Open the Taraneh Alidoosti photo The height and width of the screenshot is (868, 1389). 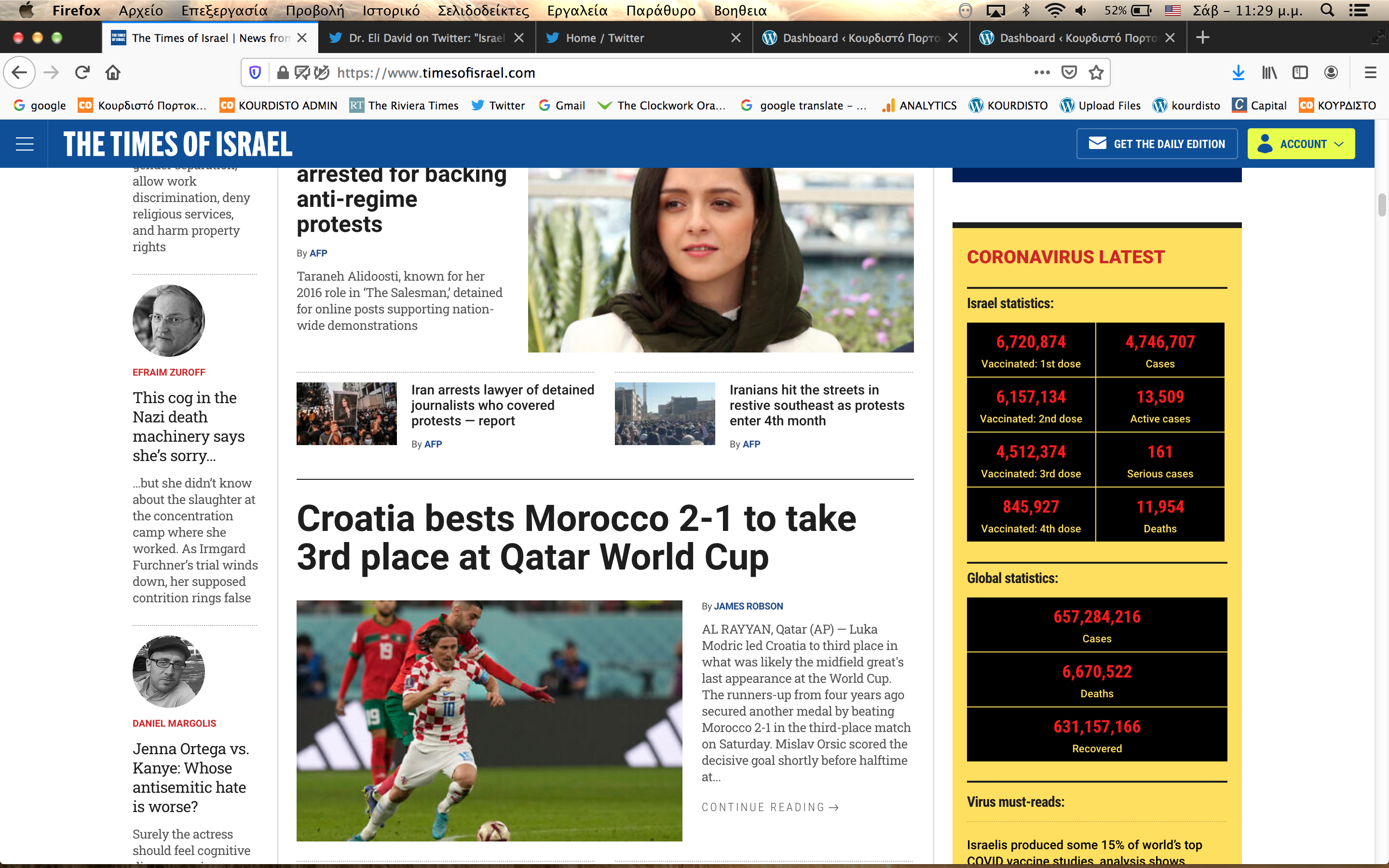tap(721, 260)
